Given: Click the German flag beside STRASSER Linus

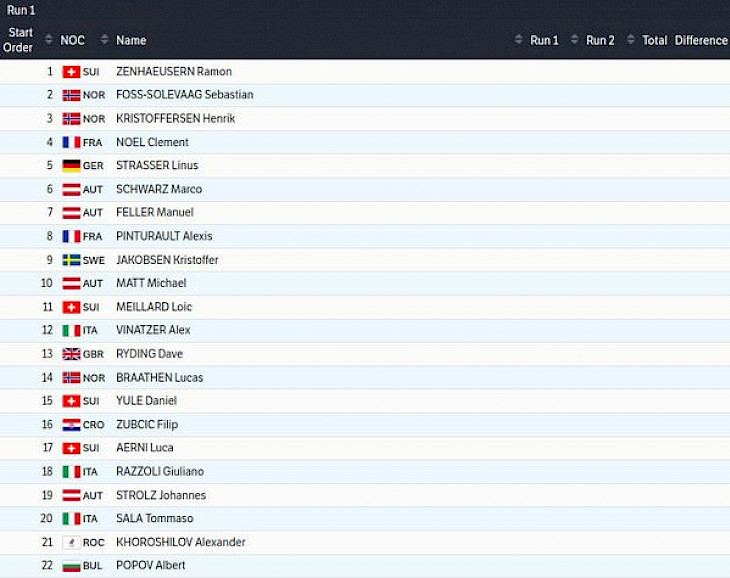Looking at the screenshot, I should [71, 166].
